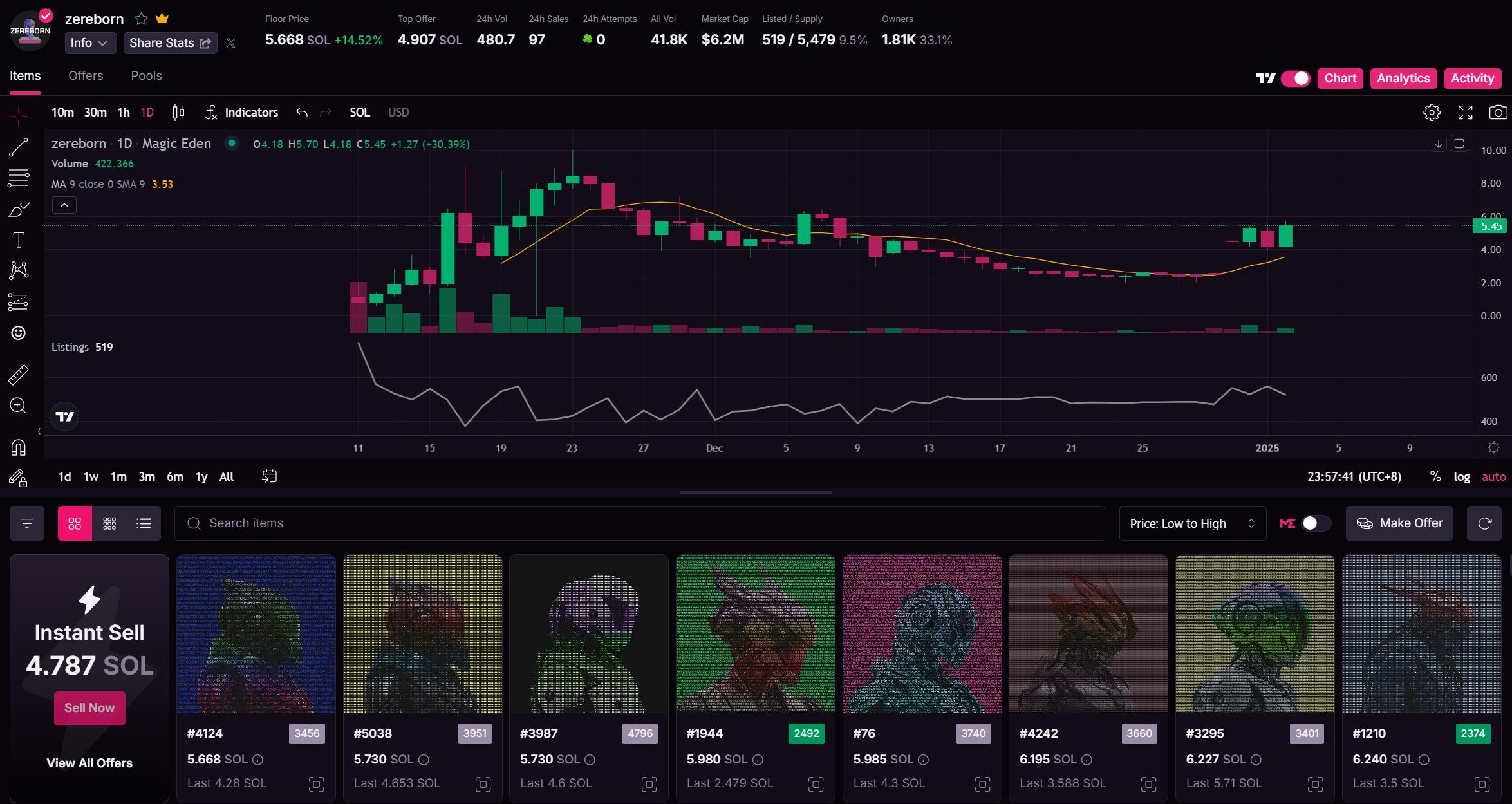Click the TradingView logo on chart

(65, 416)
